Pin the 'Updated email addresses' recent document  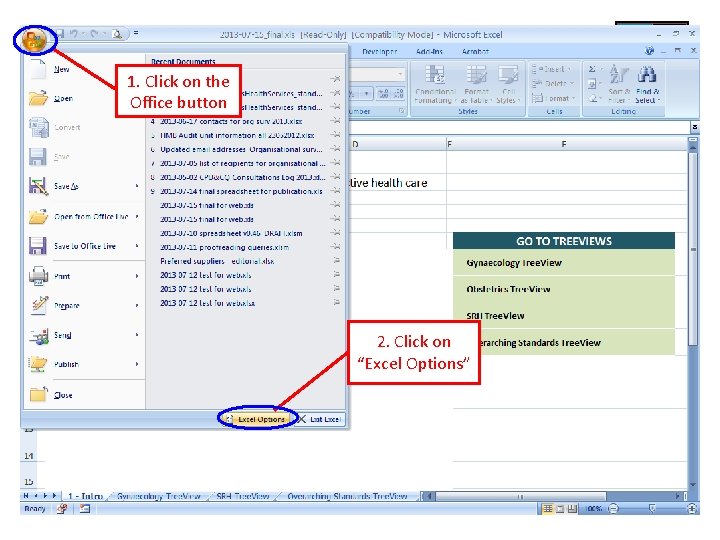point(336,149)
